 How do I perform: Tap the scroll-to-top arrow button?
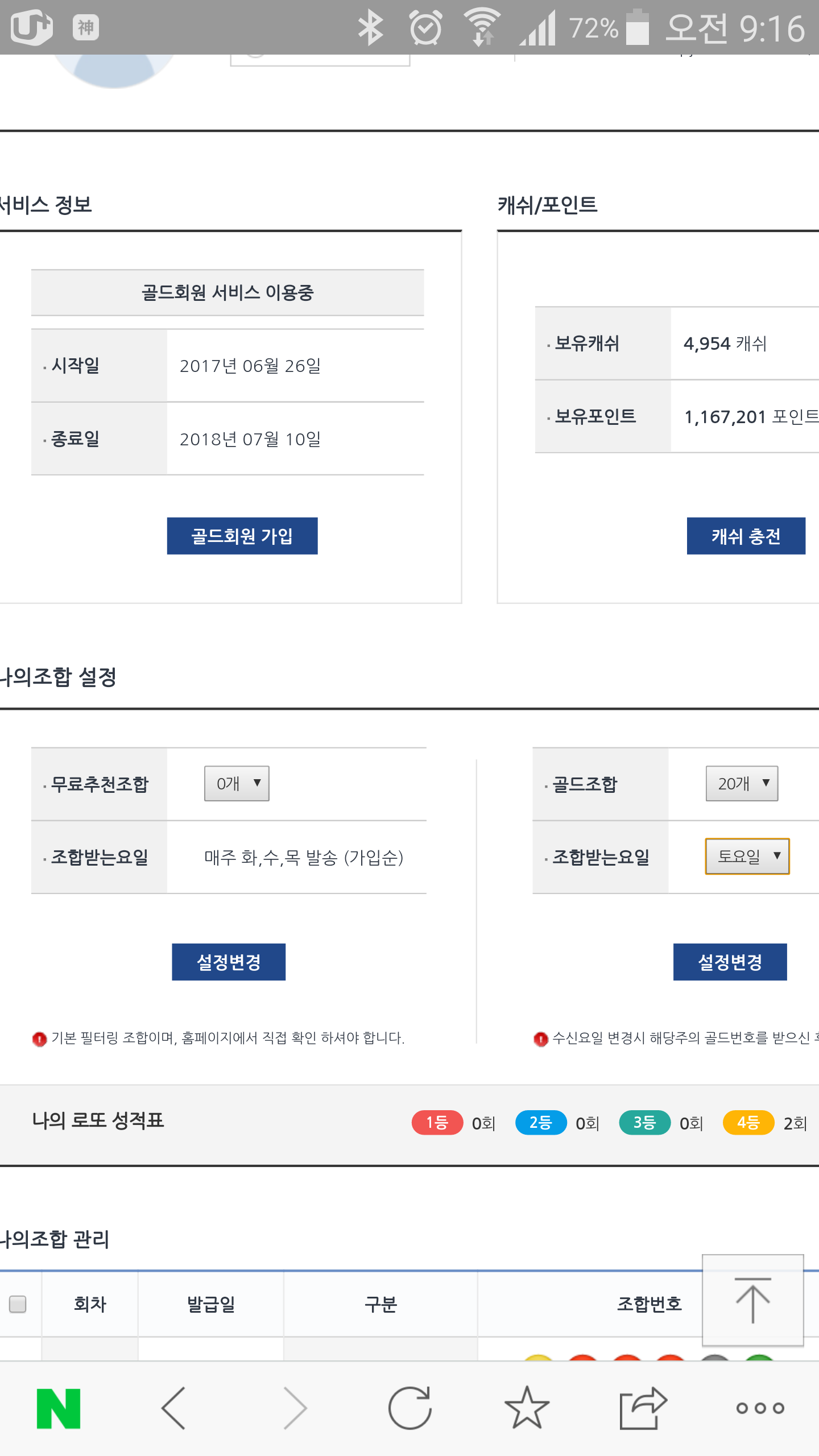(752, 1301)
